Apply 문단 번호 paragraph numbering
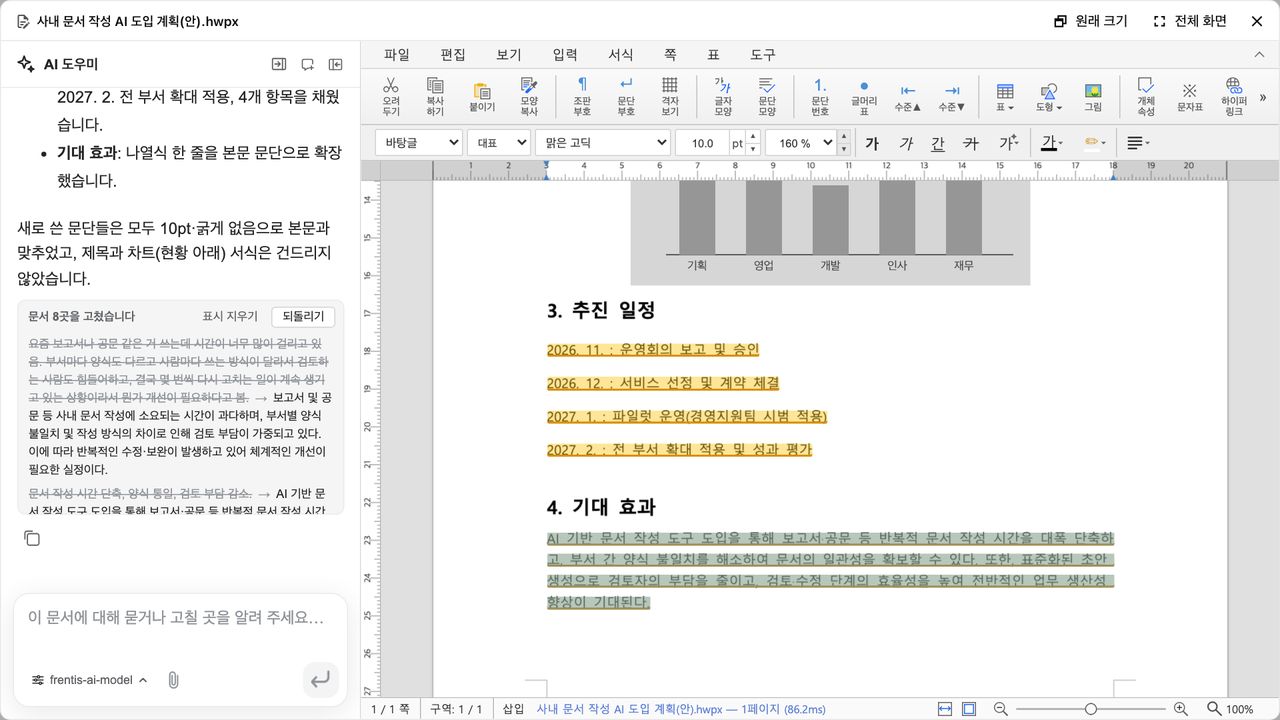The image size is (1280, 720). pos(820,96)
